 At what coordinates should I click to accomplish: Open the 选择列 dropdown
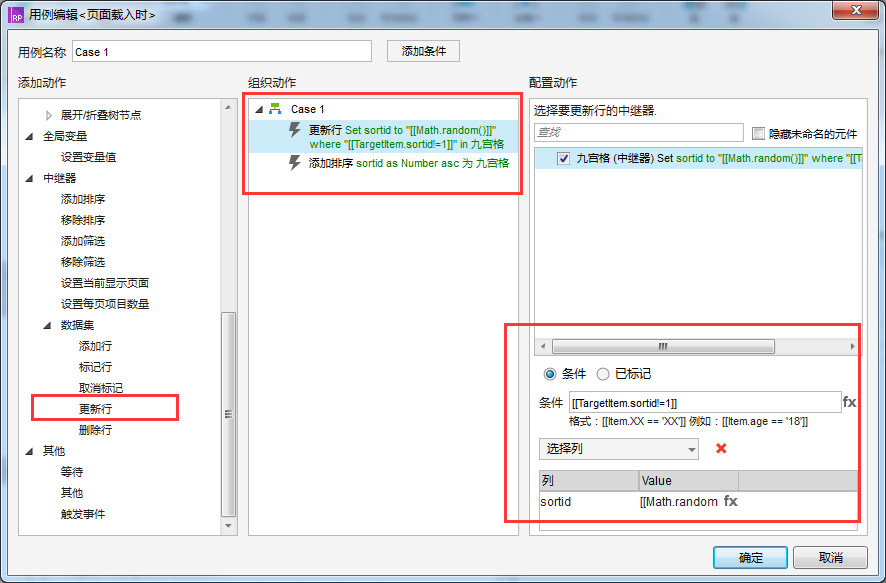point(619,449)
